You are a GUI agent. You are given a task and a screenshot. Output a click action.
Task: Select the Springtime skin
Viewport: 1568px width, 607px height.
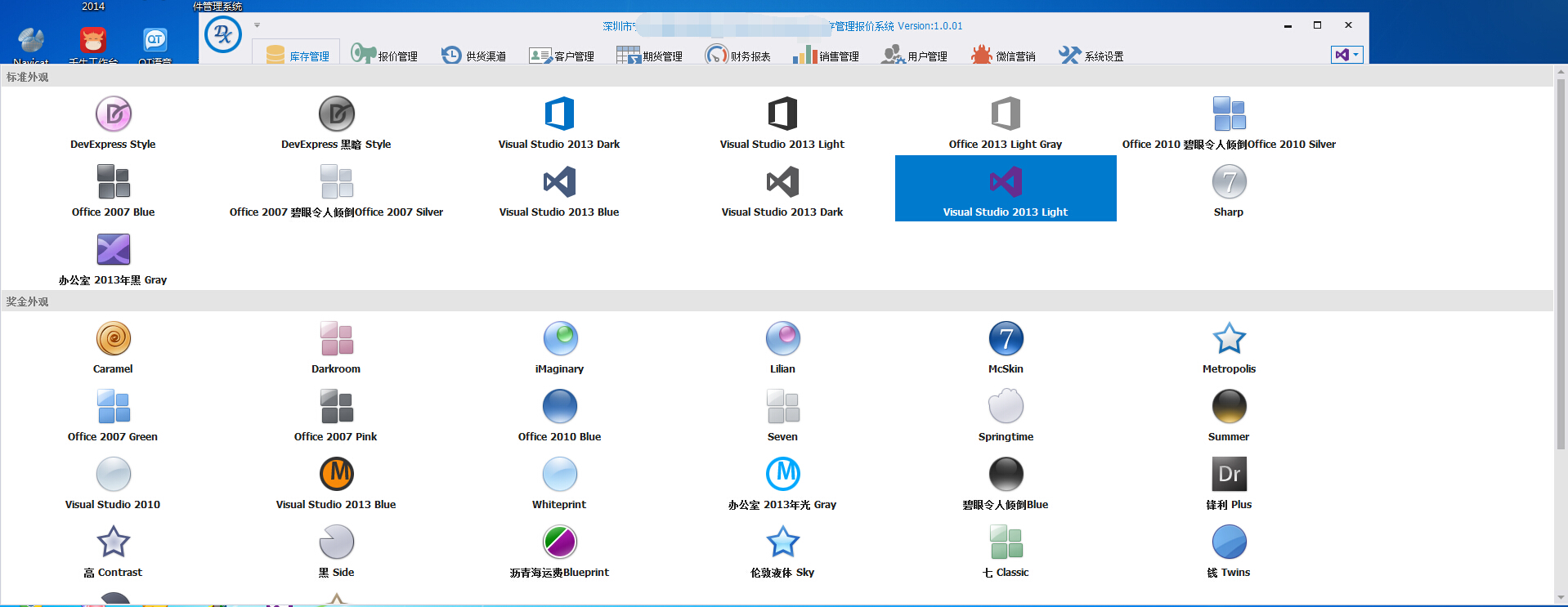click(1006, 414)
